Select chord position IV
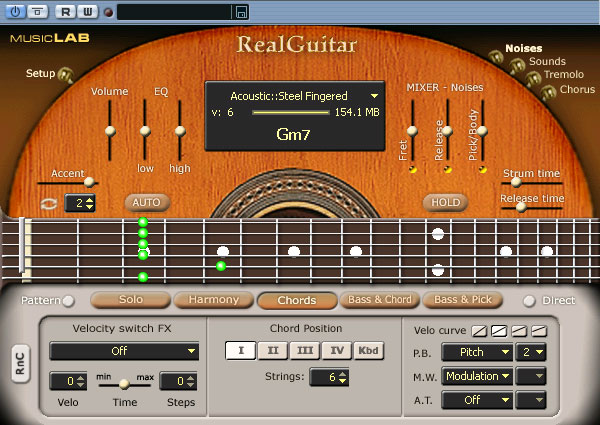Image resolution: width=600 pixels, height=425 pixels. pyautogui.click(x=337, y=350)
